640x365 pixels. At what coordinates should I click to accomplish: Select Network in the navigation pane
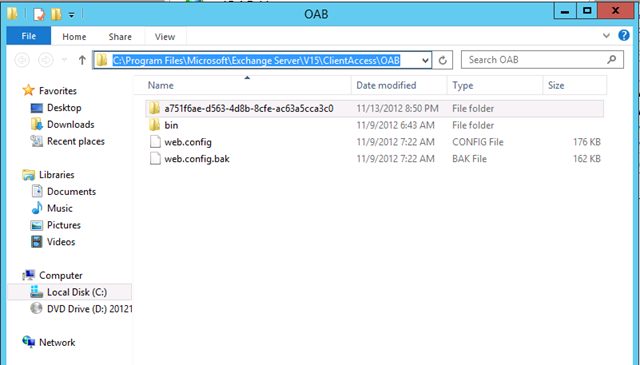click(57, 343)
